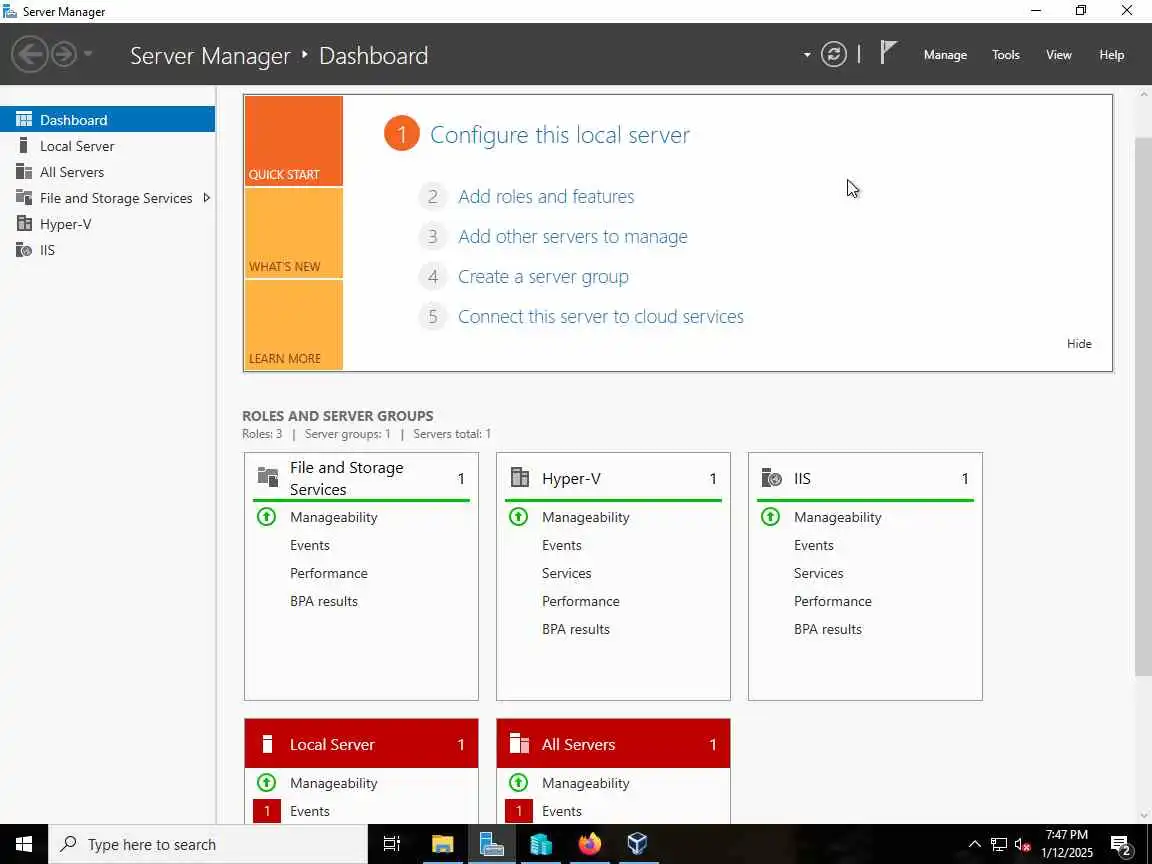
Task: Open Services in the Hyper-V tile
Action: point(566,573)
